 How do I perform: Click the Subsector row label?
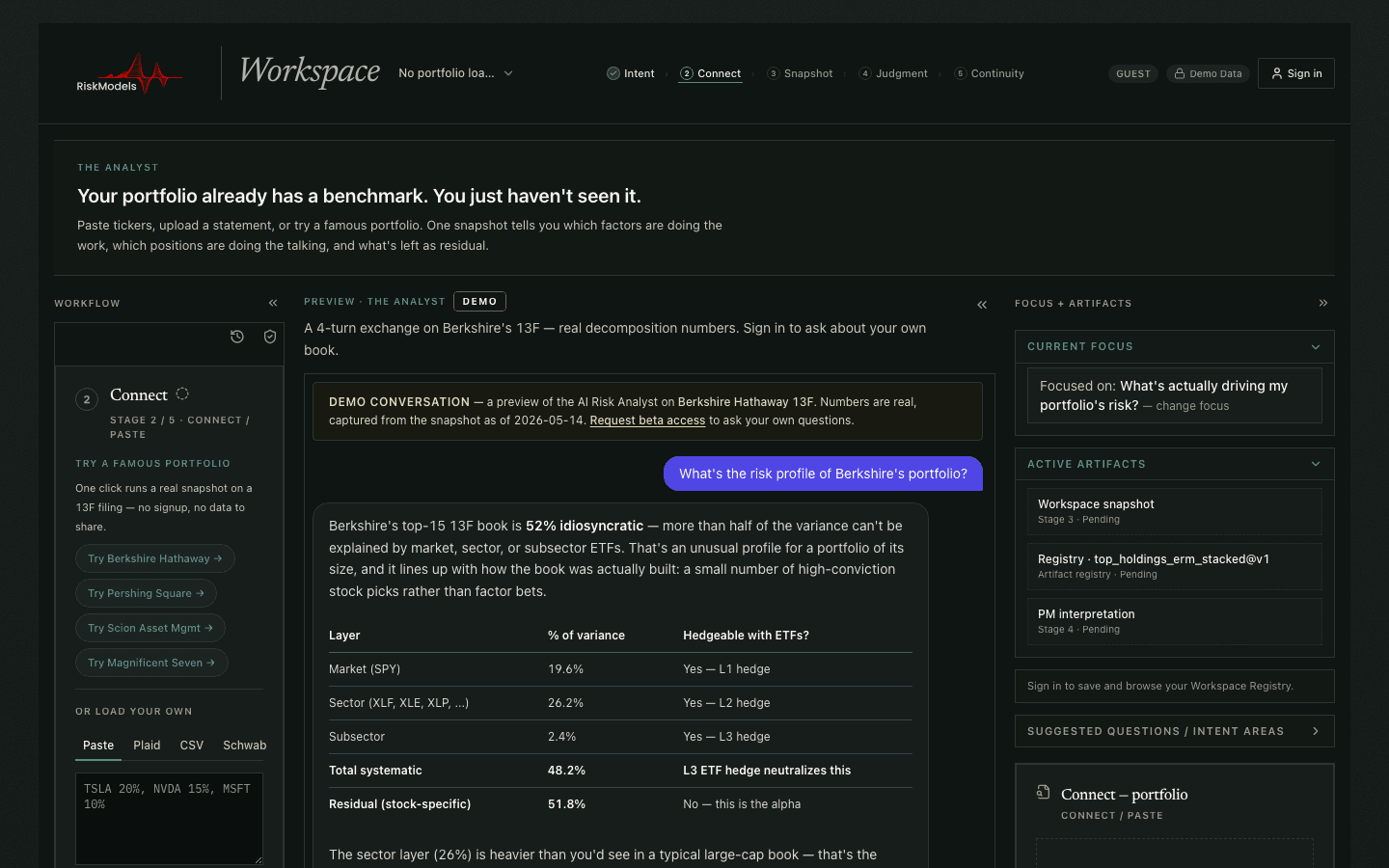pos(357,737)
